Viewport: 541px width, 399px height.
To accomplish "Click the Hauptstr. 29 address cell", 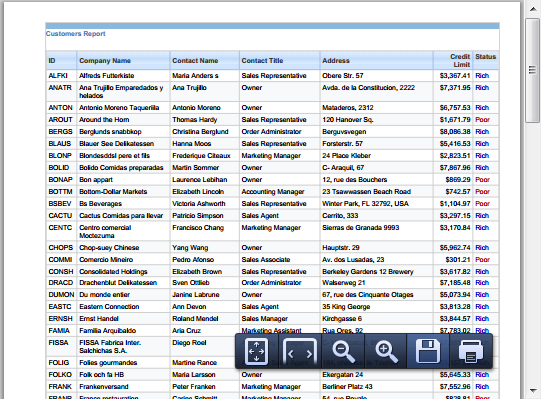I will click(376, 247).
